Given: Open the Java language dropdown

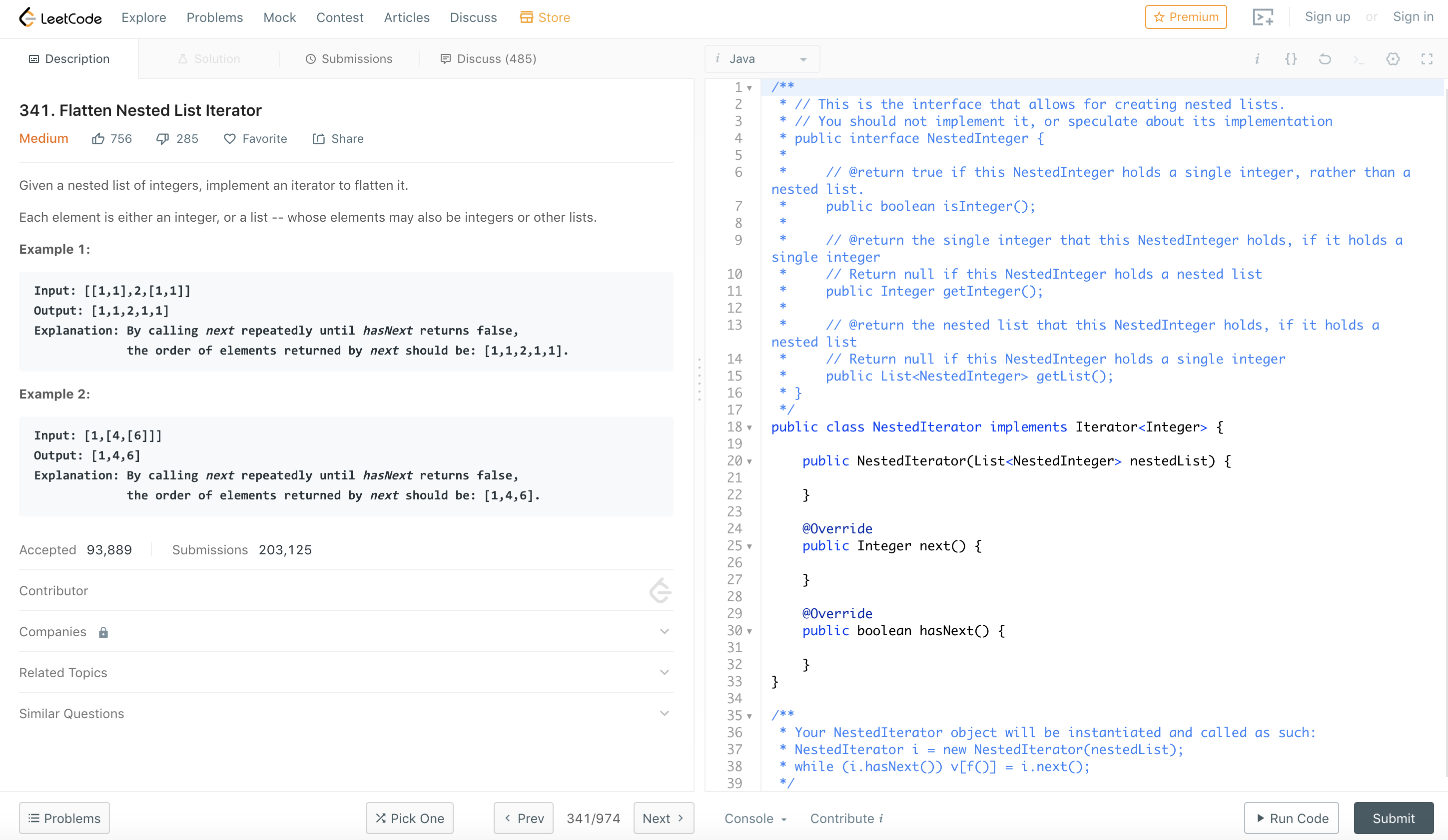Looking at the screenshot, I should (x=762, y=58).
